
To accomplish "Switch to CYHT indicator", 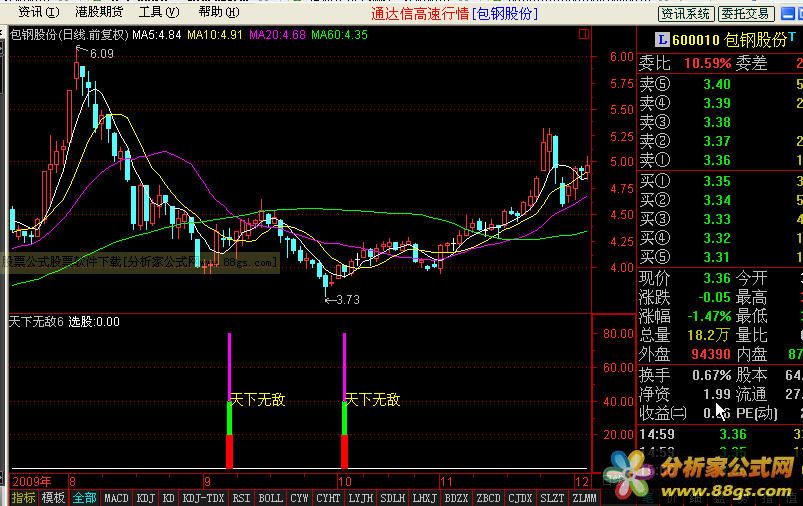I will (x=328, y=497).
